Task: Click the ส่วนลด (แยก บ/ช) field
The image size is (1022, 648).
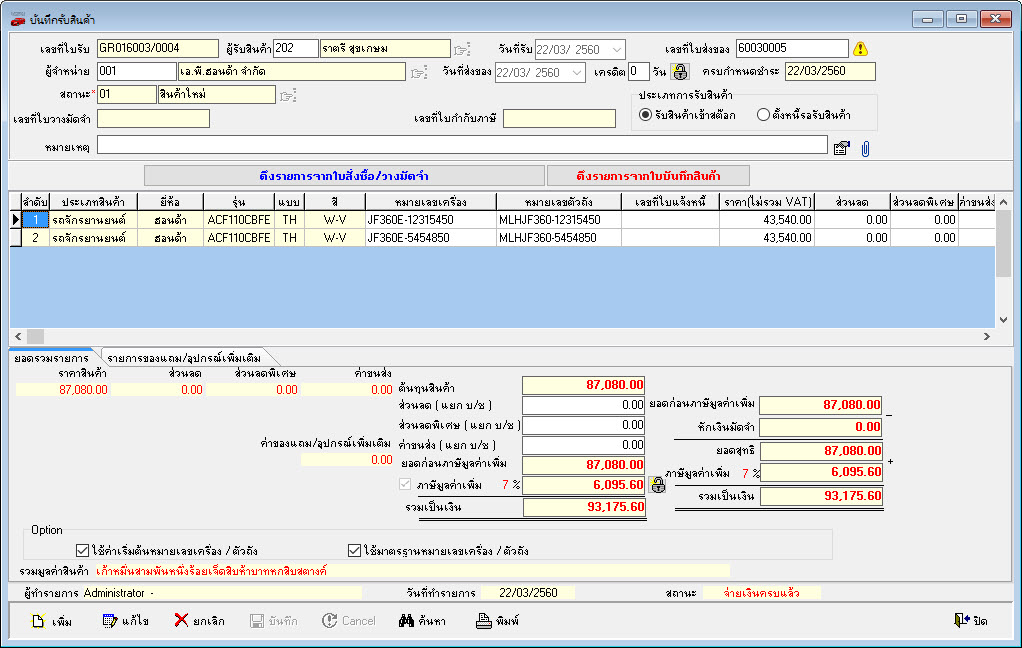Action: tap(584, 405)
